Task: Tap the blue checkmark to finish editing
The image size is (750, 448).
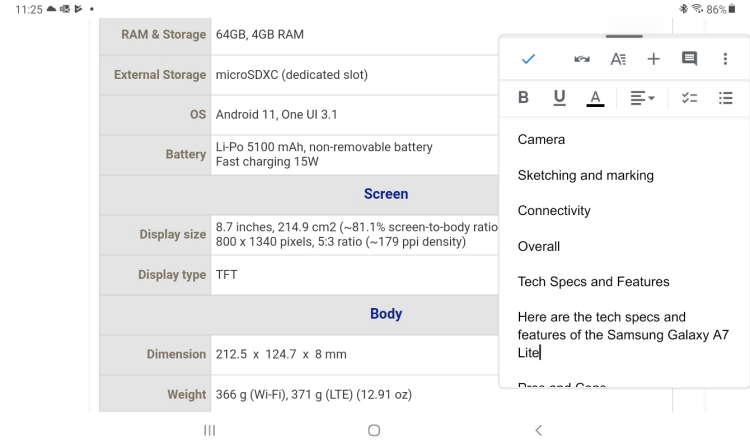Action: point(528,59)
